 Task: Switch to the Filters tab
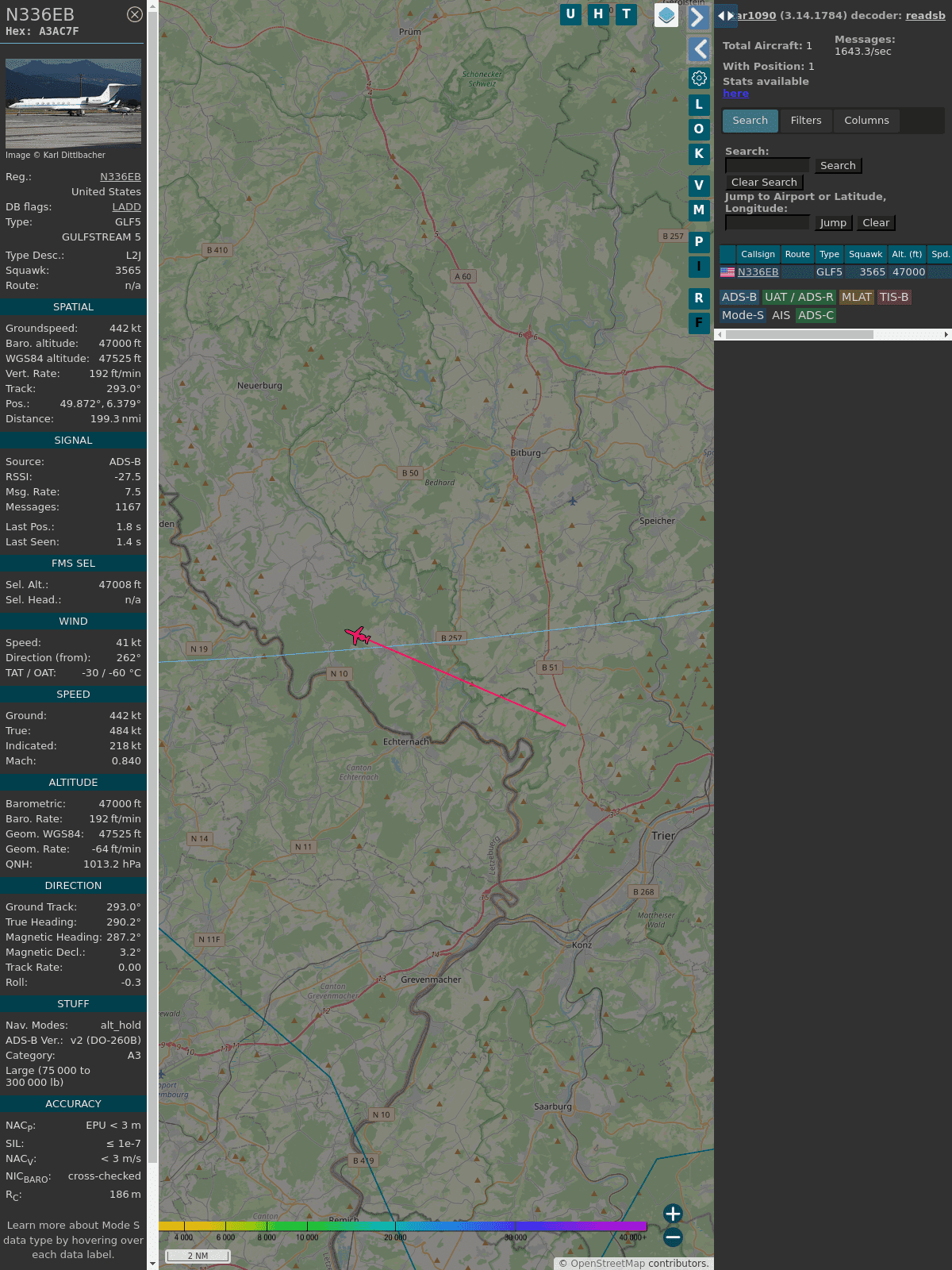coord(806,121)
